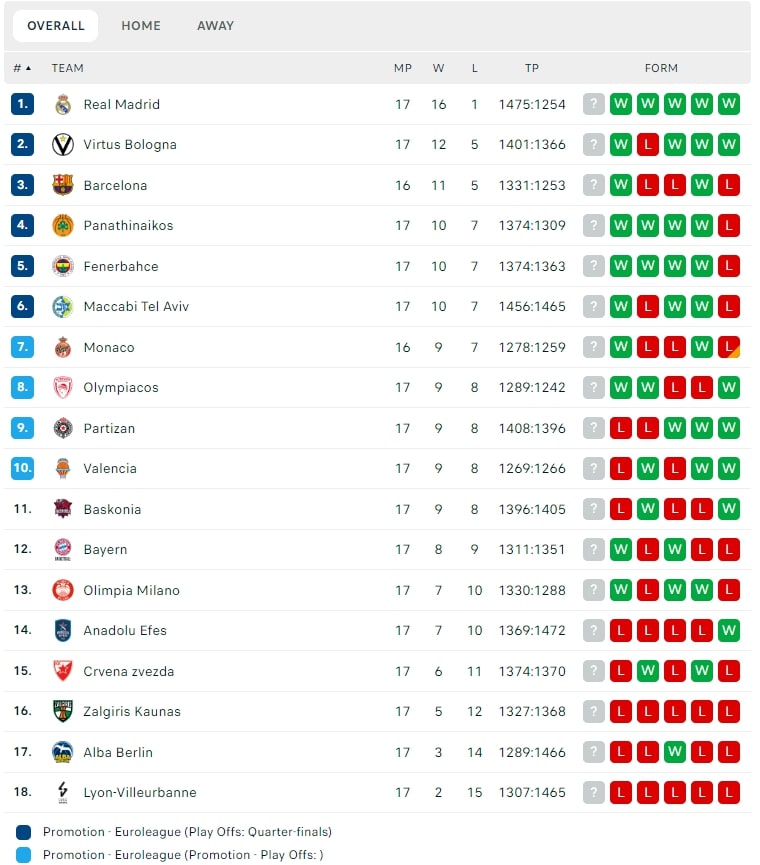760x865 pixels.
Task: Open the Olympiacos team page link
Action: click(121, 388)
